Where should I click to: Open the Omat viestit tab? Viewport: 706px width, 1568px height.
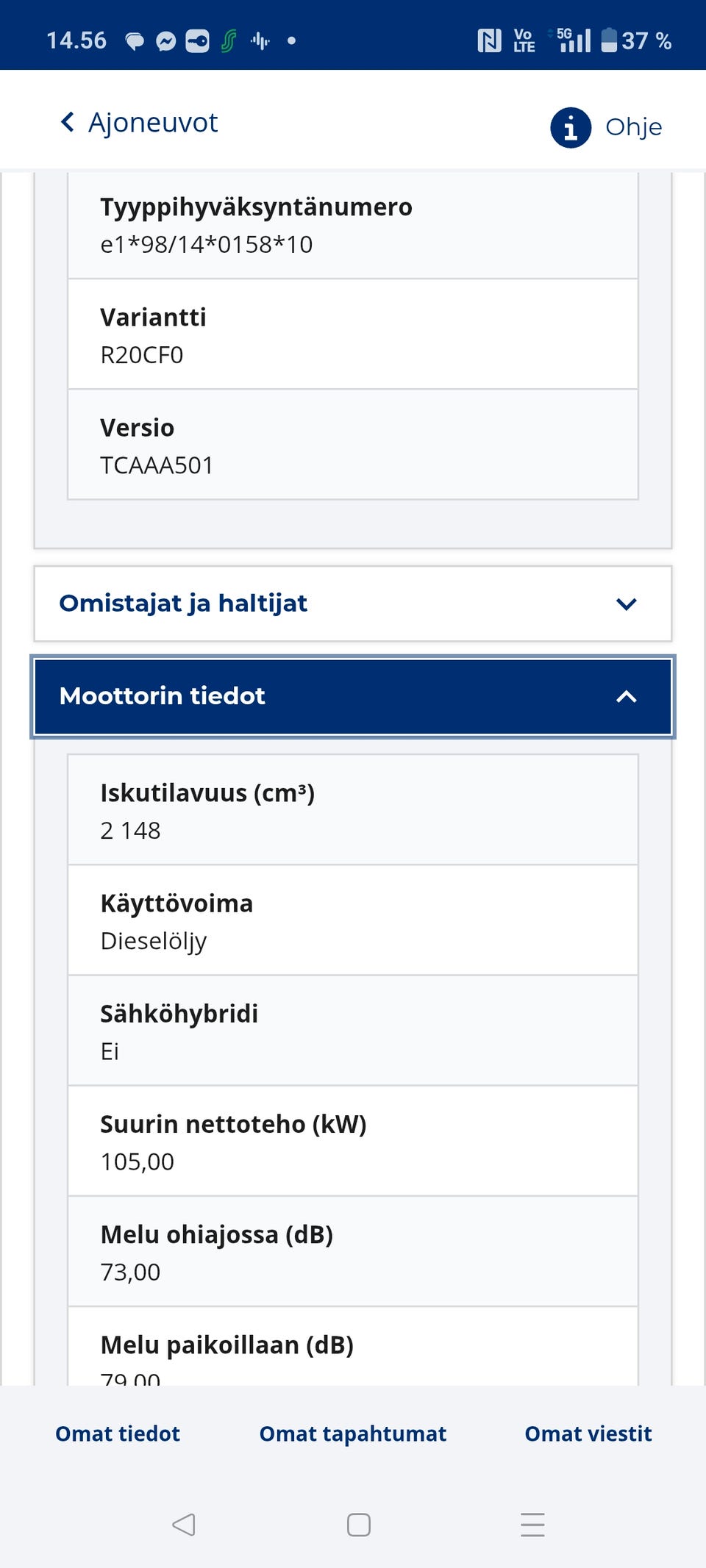coord(588,1433)
